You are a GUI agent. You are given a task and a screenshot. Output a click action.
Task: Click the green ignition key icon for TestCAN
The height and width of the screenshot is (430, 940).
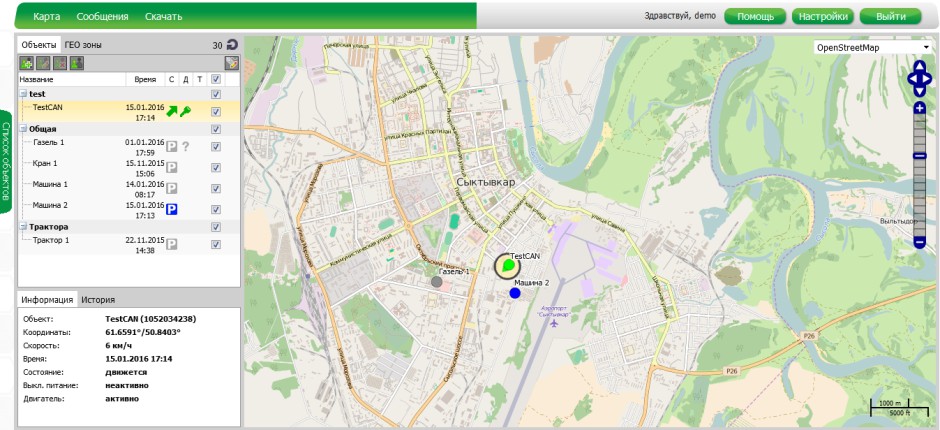coord(186,111)
